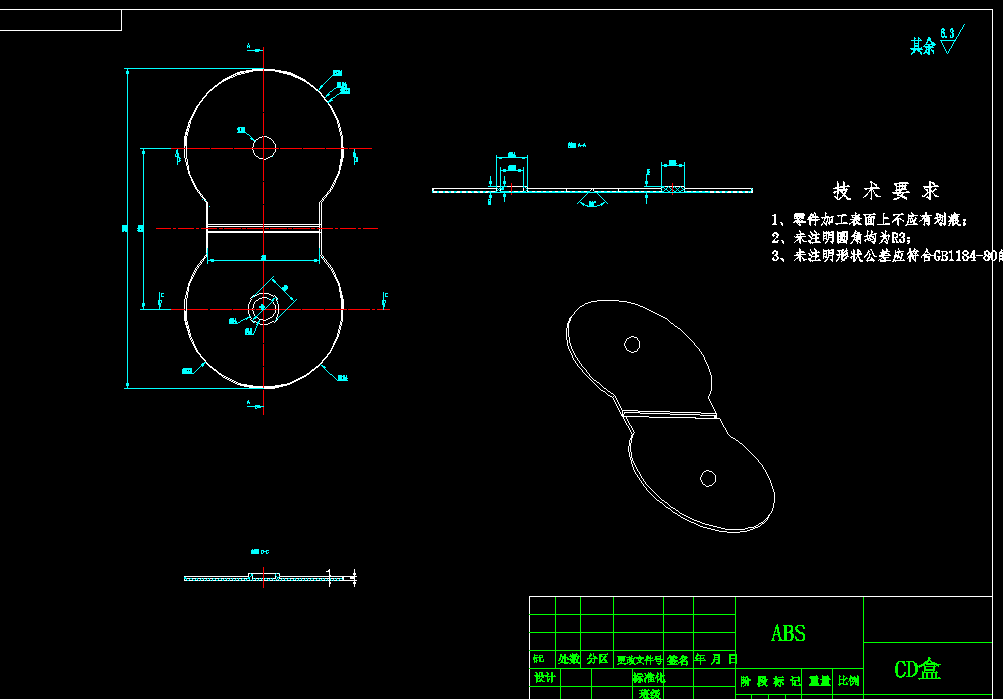Select the 技术要求 heading text

pyautogui.click(x=885, y=191)
